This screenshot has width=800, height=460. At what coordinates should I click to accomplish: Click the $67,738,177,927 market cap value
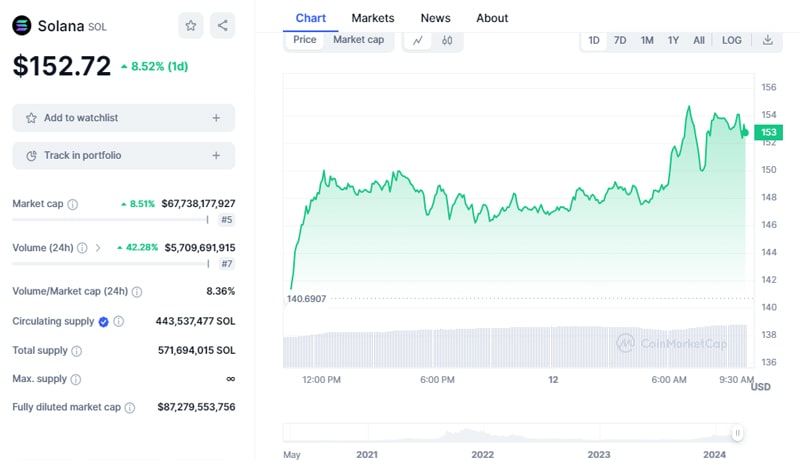(198, 203)
